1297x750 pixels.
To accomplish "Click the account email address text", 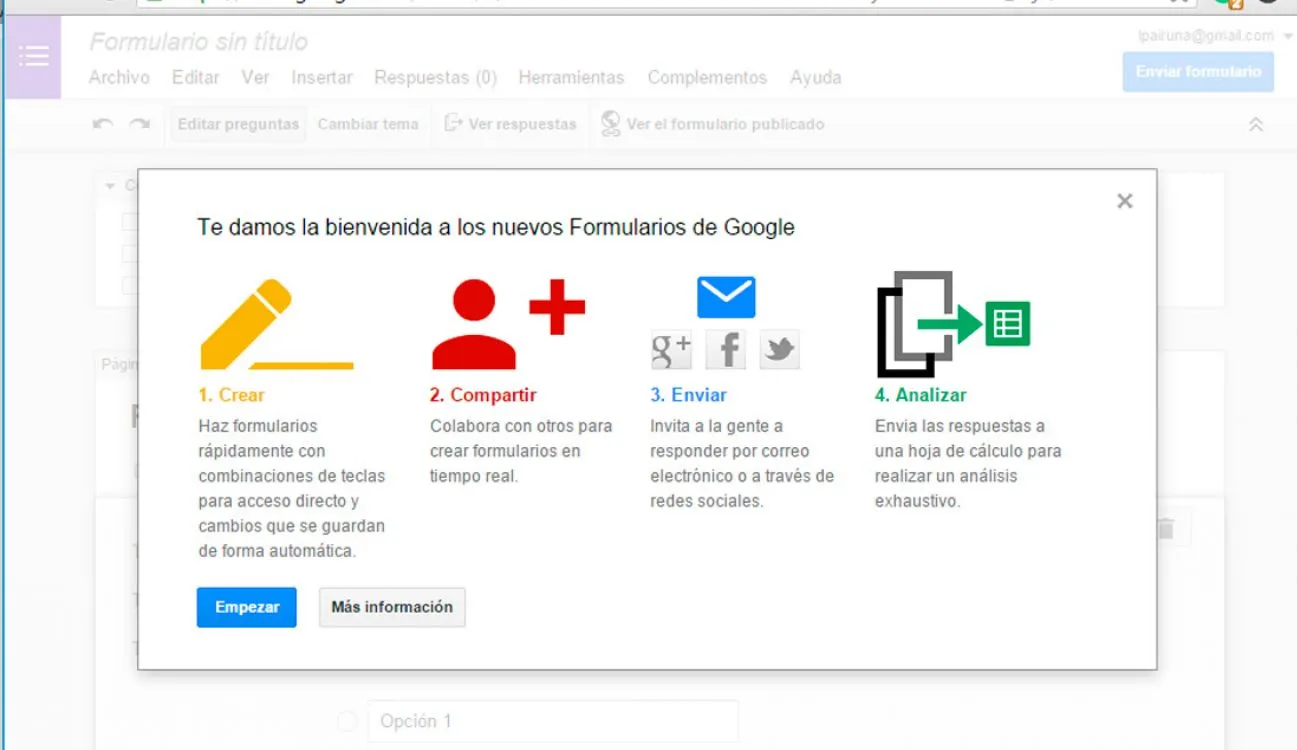I will coord(1206,36).
